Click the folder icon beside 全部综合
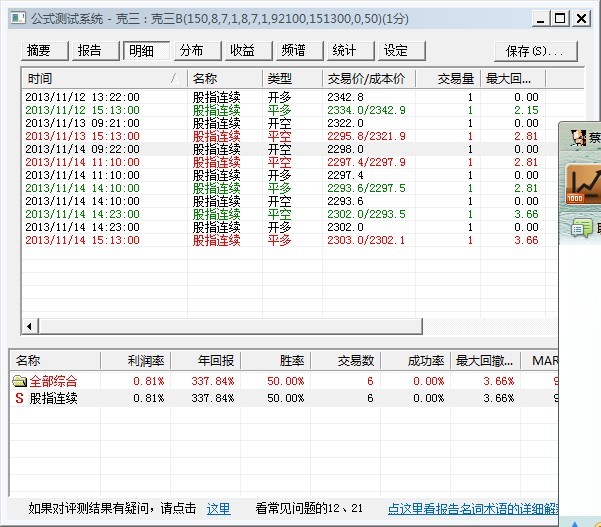601x527 pixels. point(19,381)
